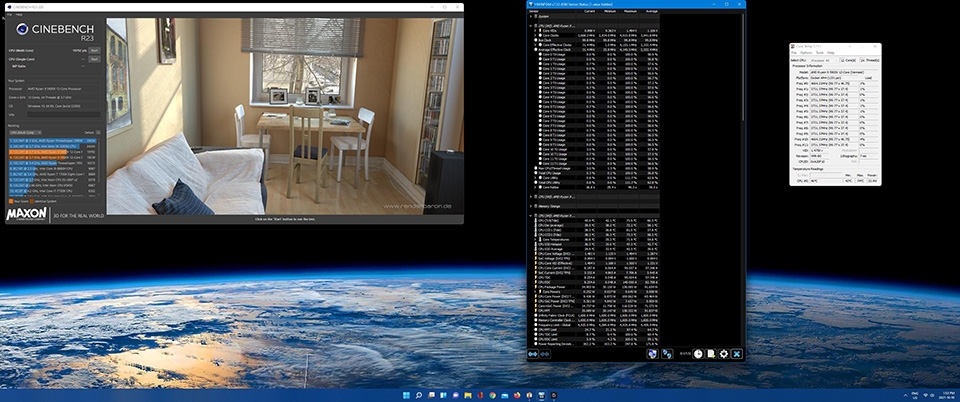This screenshot has height=402, width=960.
Task: Open HWiNFO remote network monitoring icon
Action: pos(667,354)
